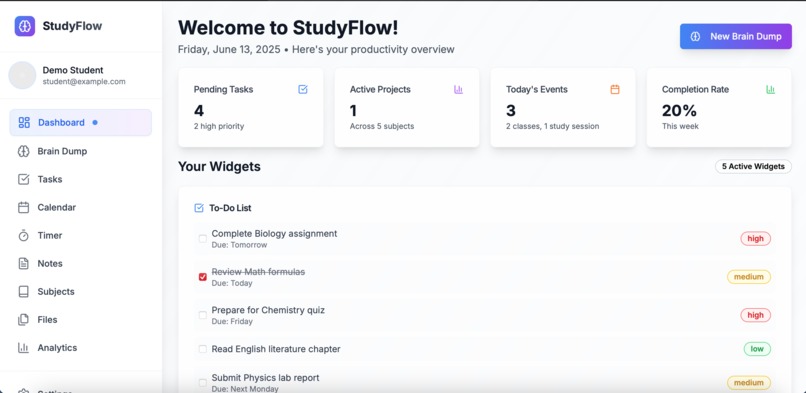
Task: Check off Complete Biology assignment
Action: click(203, 239)
